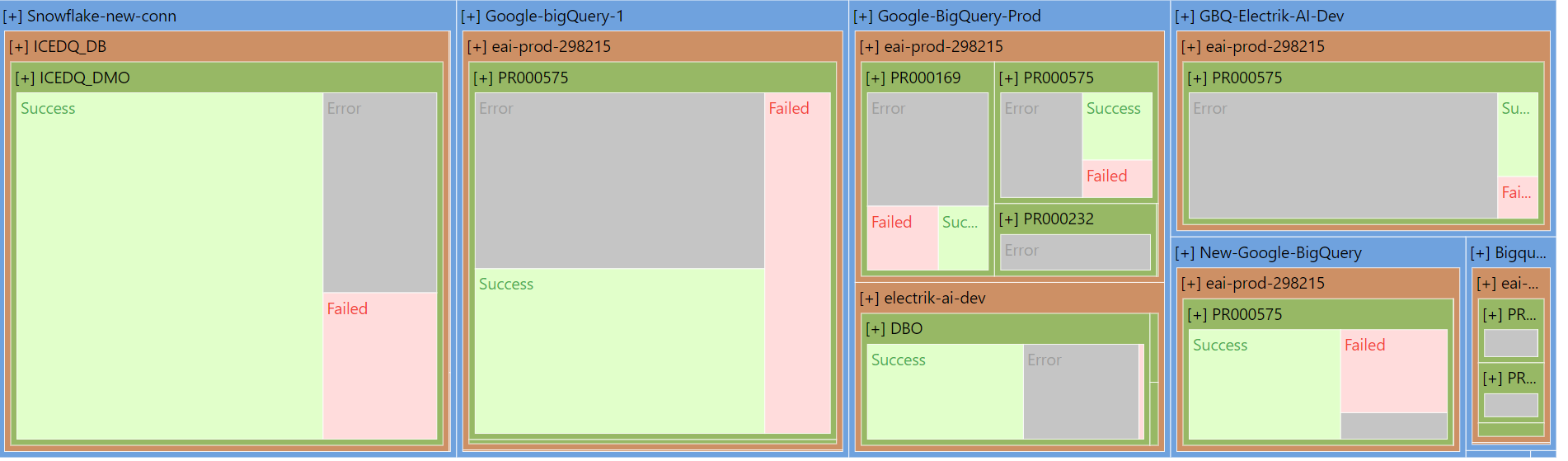Expand the Google-BigQuery-Prod connection group
Image resolution: width=1568 pixels, height=461 pixels.
863,16
